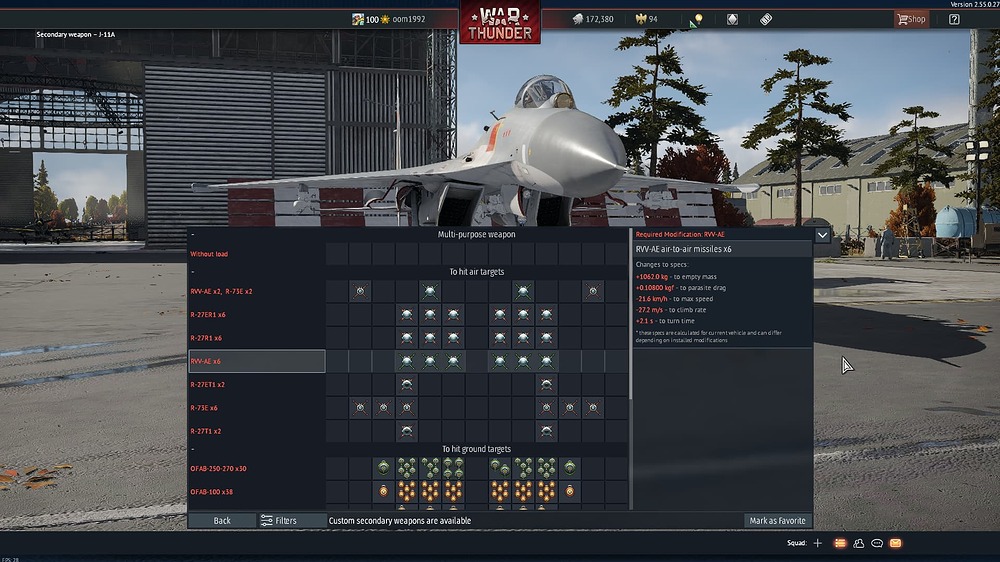
Task: Click the right R-27T1 x2 missile icon
Action: pyautogui.click(x=547, y=431)
